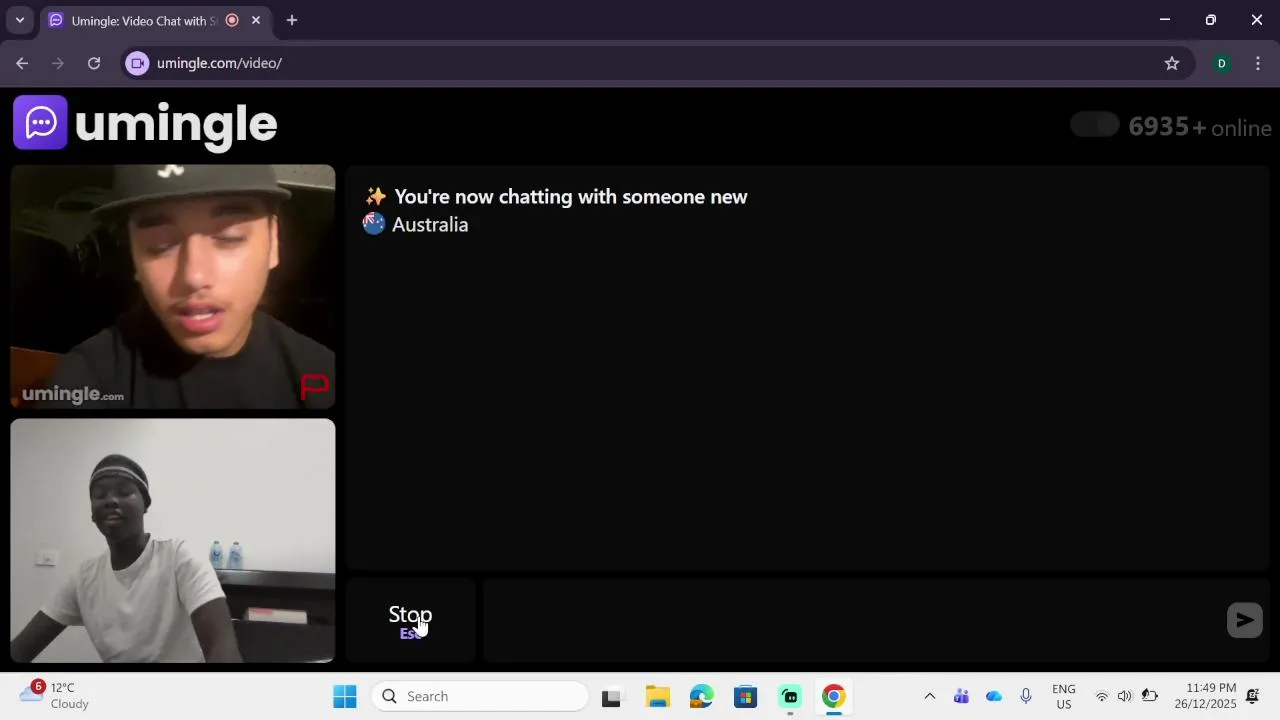The height and width of the screenshot is (720, 1280).
Task: Restore down the Chrome window
Action: pos(1211,20)
